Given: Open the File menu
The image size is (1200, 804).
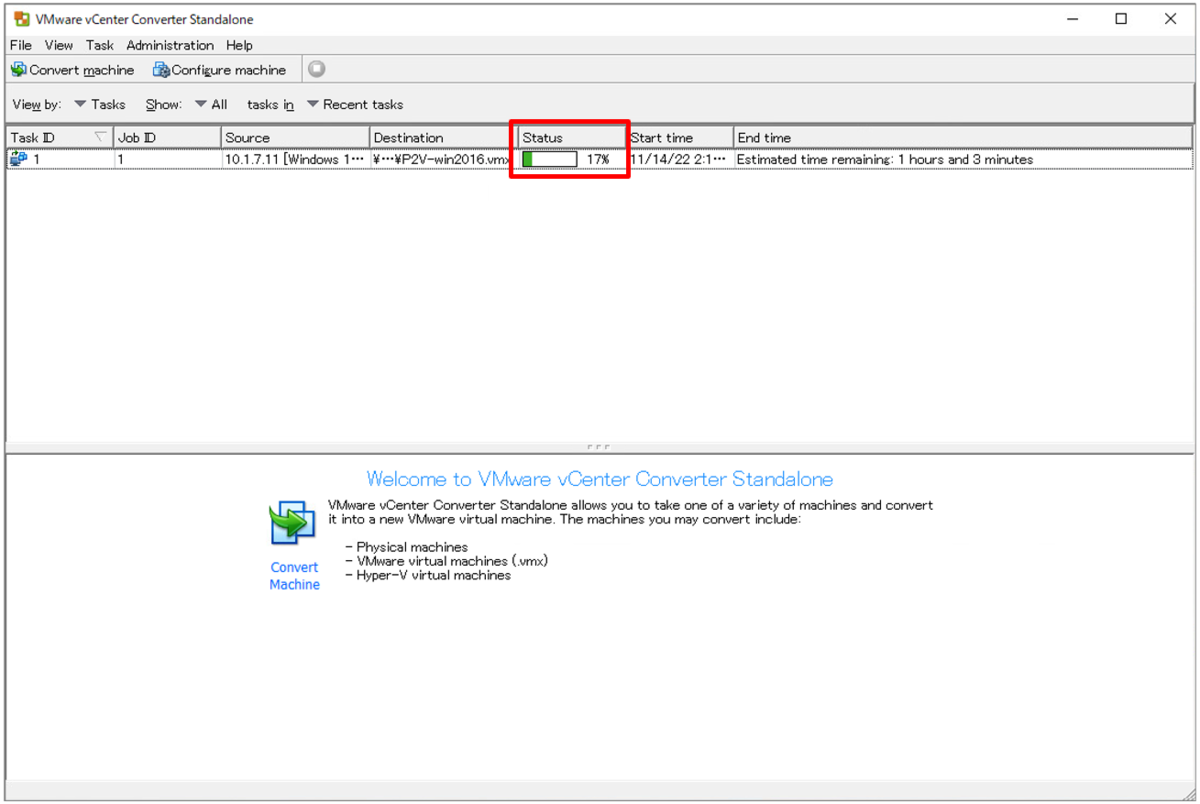Looking at the screenshot, I should coord(21,45).
